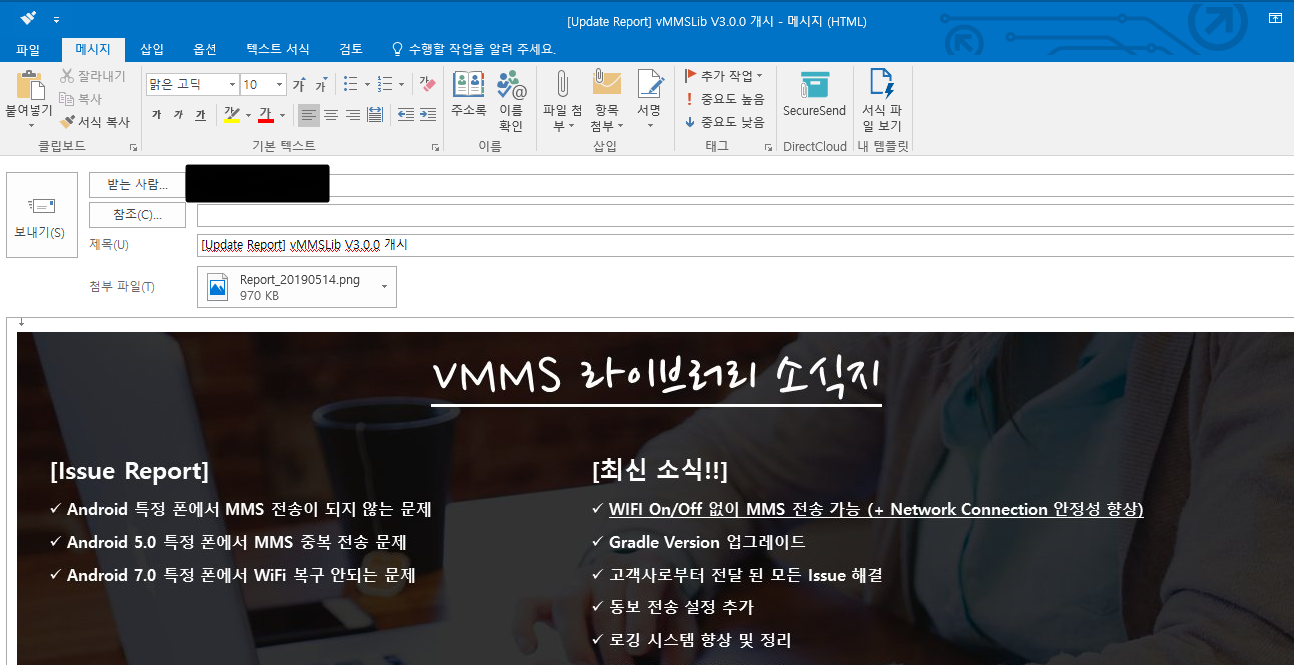Viewport: 1294px width, 665px height.
Task: Apply red font color
Action: [265, 115]
